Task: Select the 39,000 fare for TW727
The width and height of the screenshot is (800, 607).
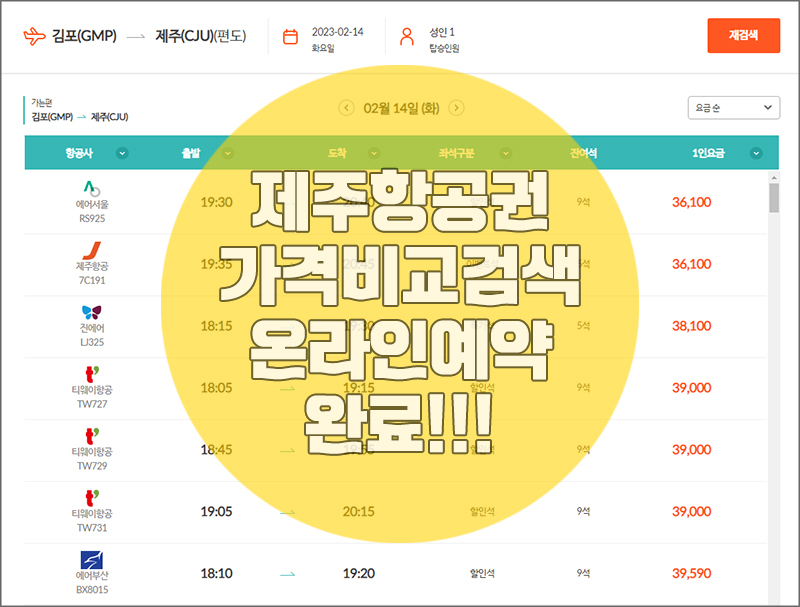Action: click(691, 388)
